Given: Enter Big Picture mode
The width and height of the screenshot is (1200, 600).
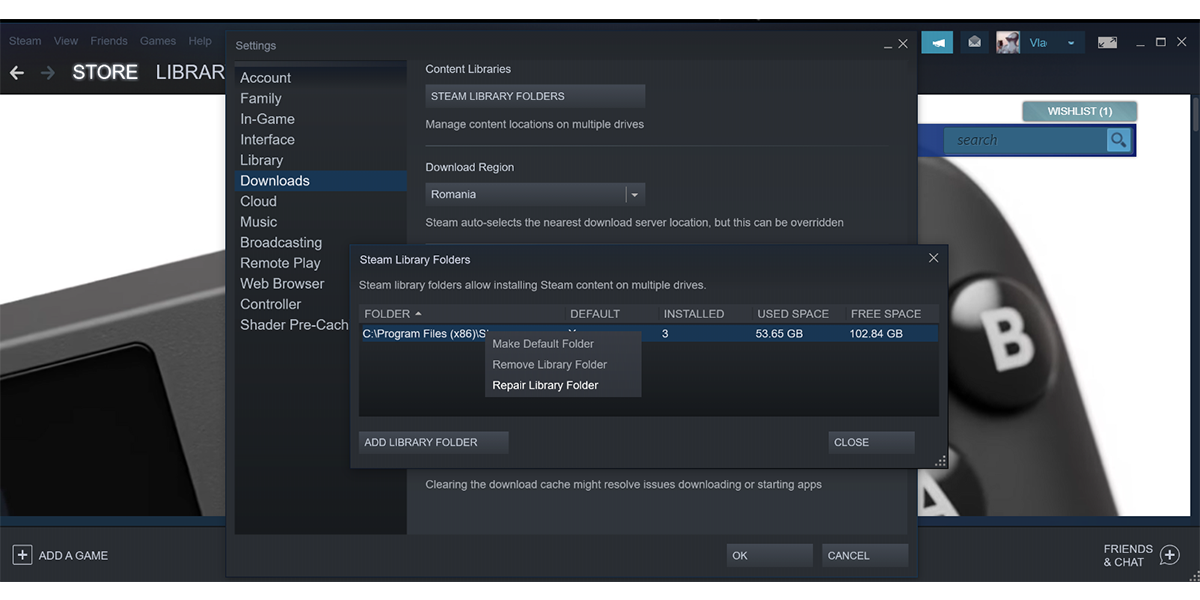Looking at the screenshot, I should click(x=1106, y=42).
